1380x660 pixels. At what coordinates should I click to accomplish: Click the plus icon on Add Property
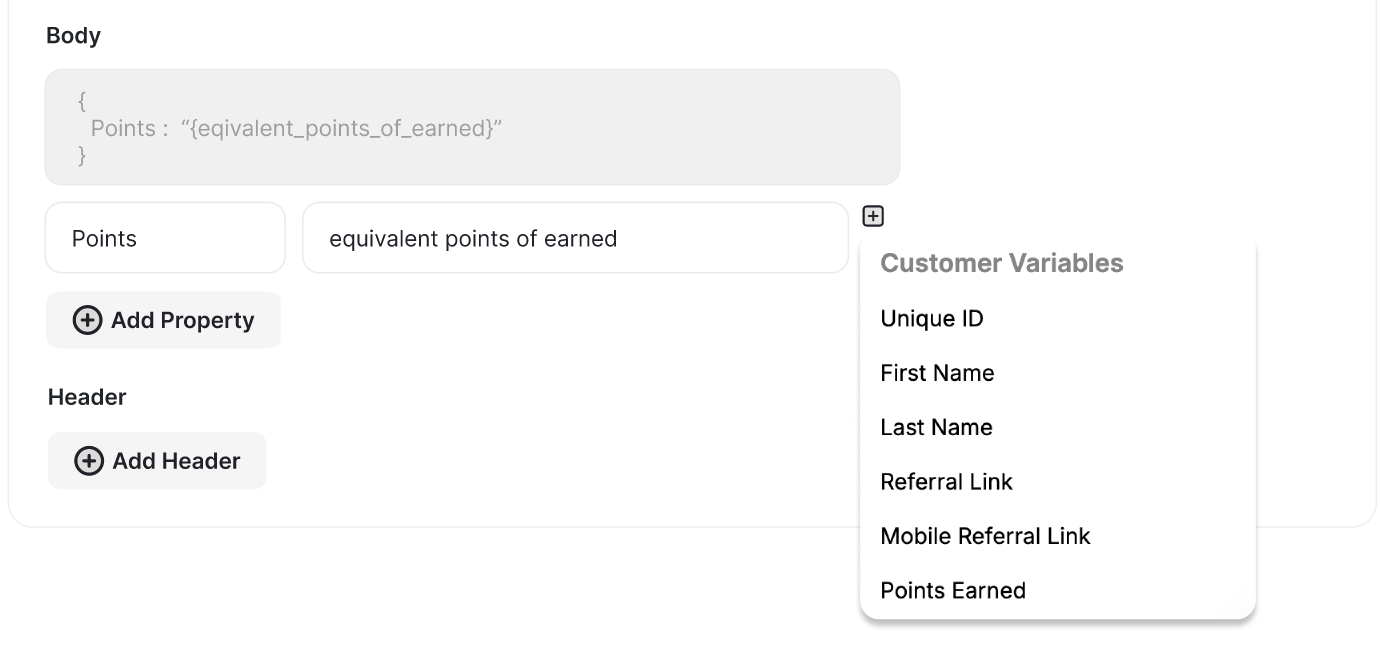point(87,320)
